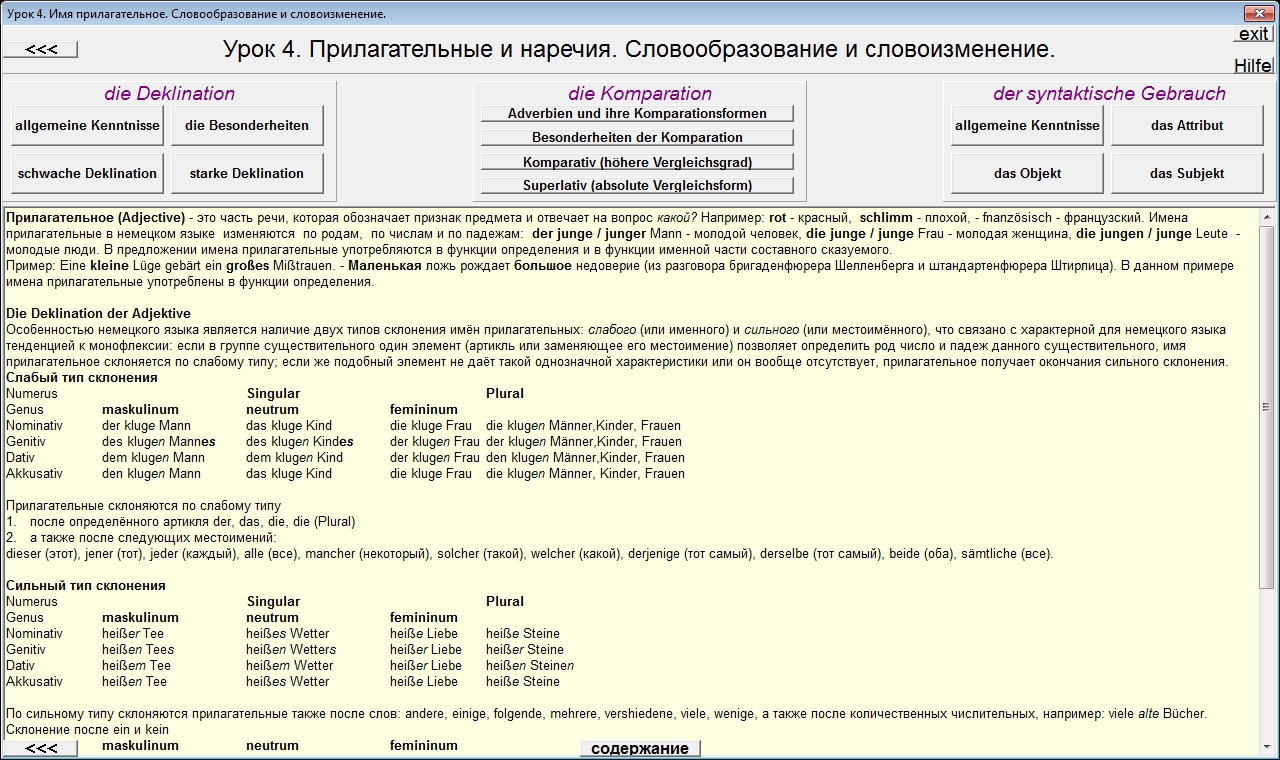Click the scrollbar up arrow
The height and width of the screenshot is (760, 1280).
pos(1266,215)
